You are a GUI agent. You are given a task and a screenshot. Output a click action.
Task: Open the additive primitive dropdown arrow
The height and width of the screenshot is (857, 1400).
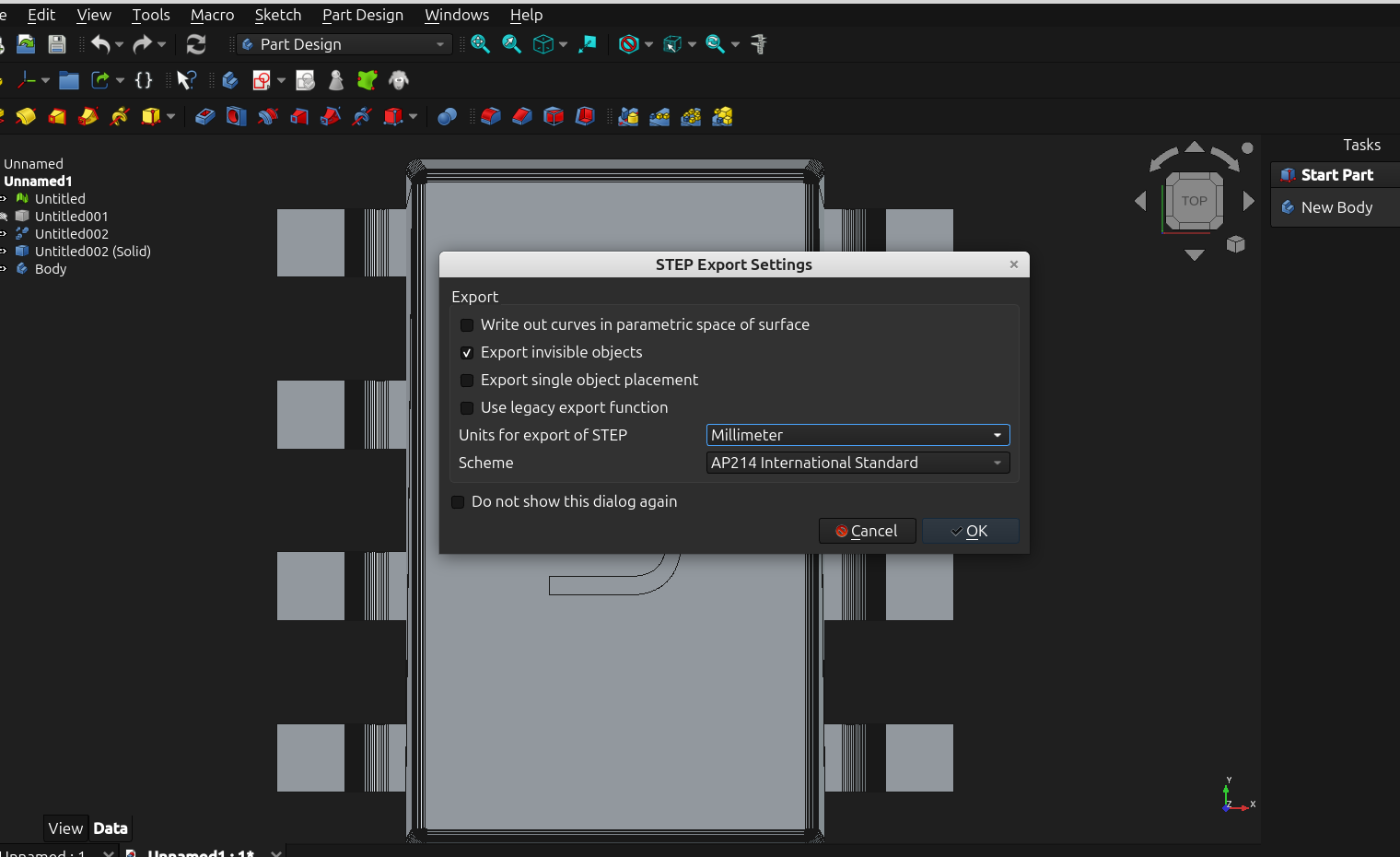[170, 116]
